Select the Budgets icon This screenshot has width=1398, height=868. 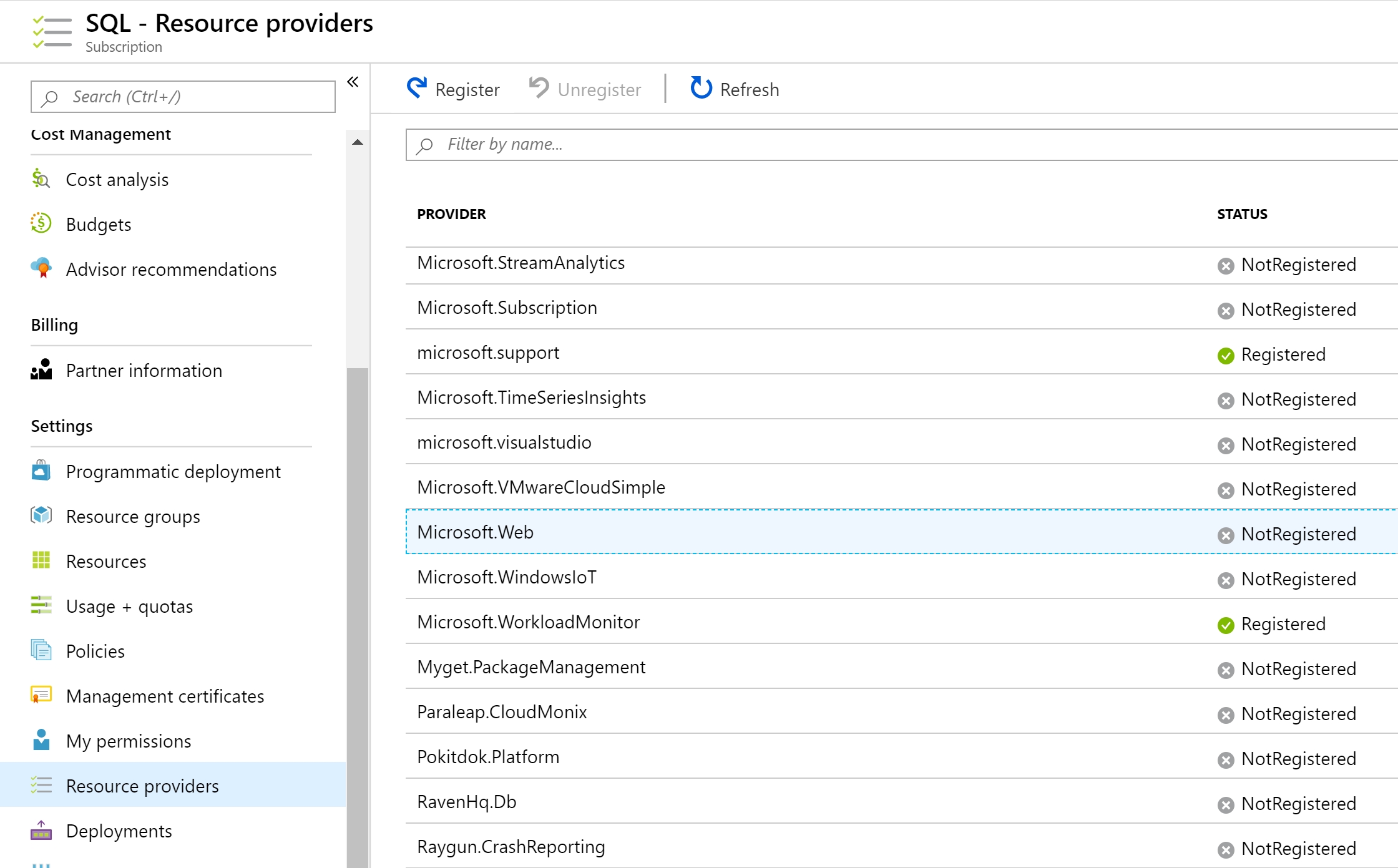[x=41, y=224]
